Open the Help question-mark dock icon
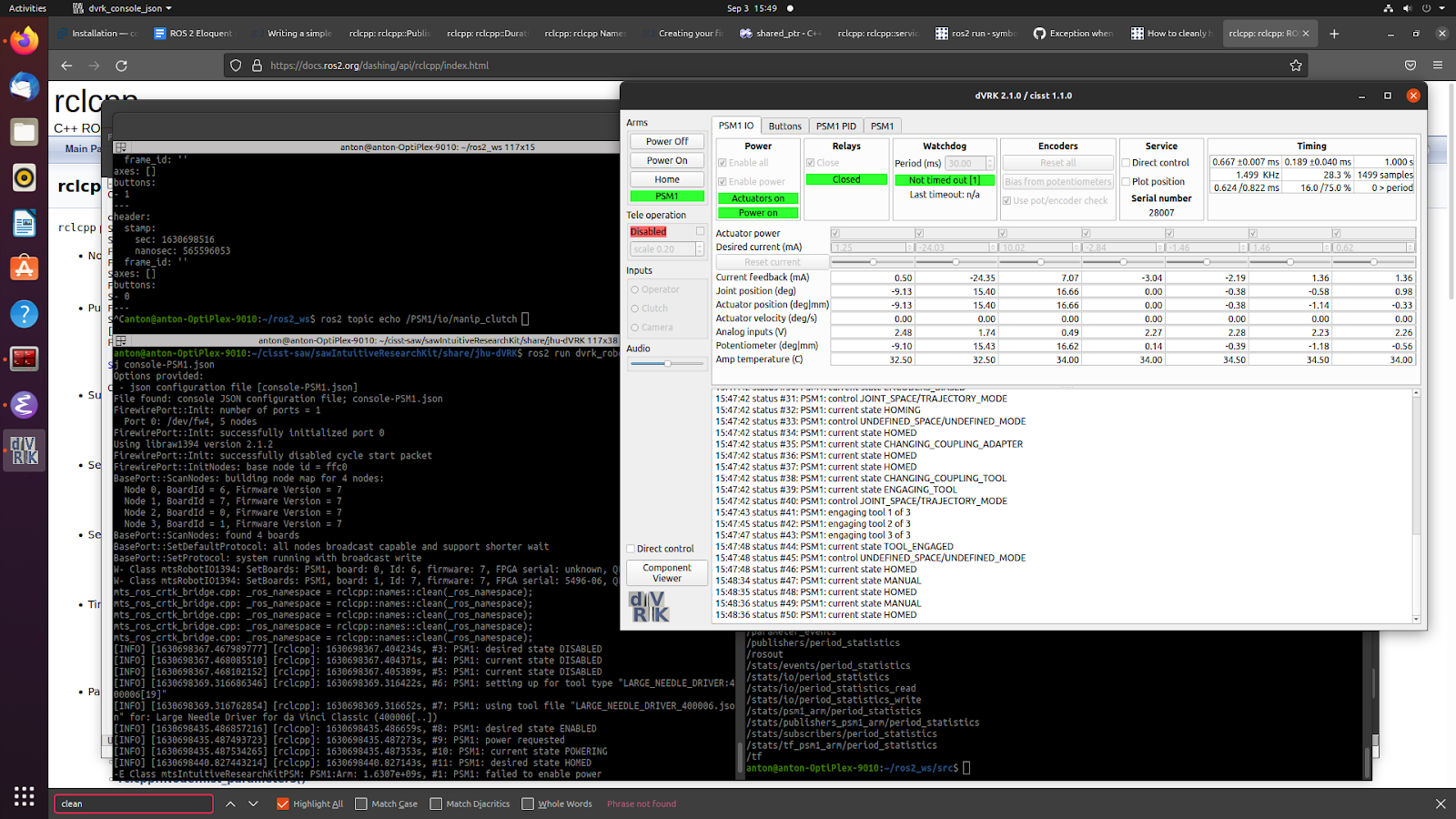1456x819 pixels. pos(25,314)
